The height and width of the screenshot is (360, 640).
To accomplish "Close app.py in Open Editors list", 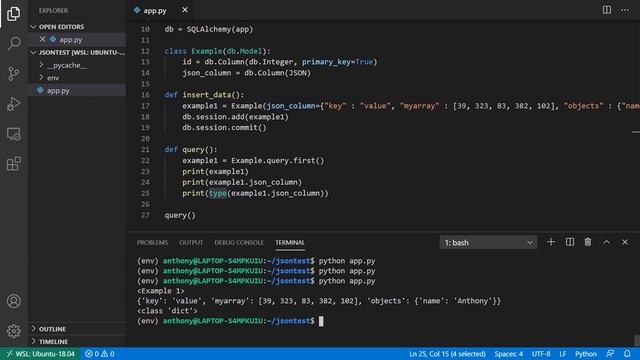I will coord(42,39).
